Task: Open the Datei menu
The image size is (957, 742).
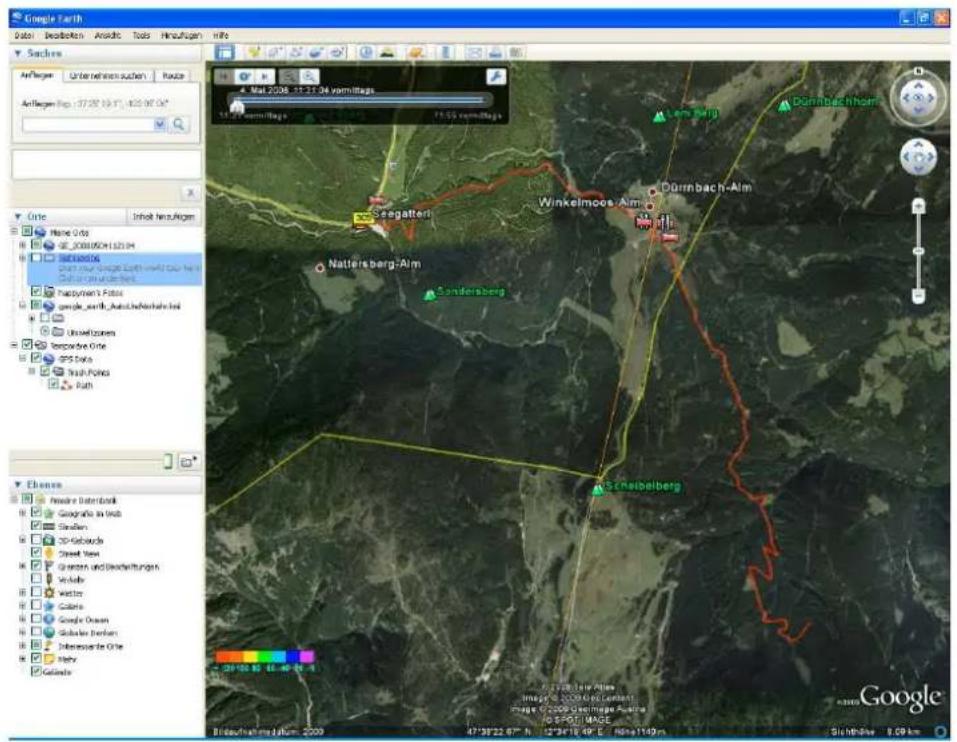Action: click(x=24, y=35)
